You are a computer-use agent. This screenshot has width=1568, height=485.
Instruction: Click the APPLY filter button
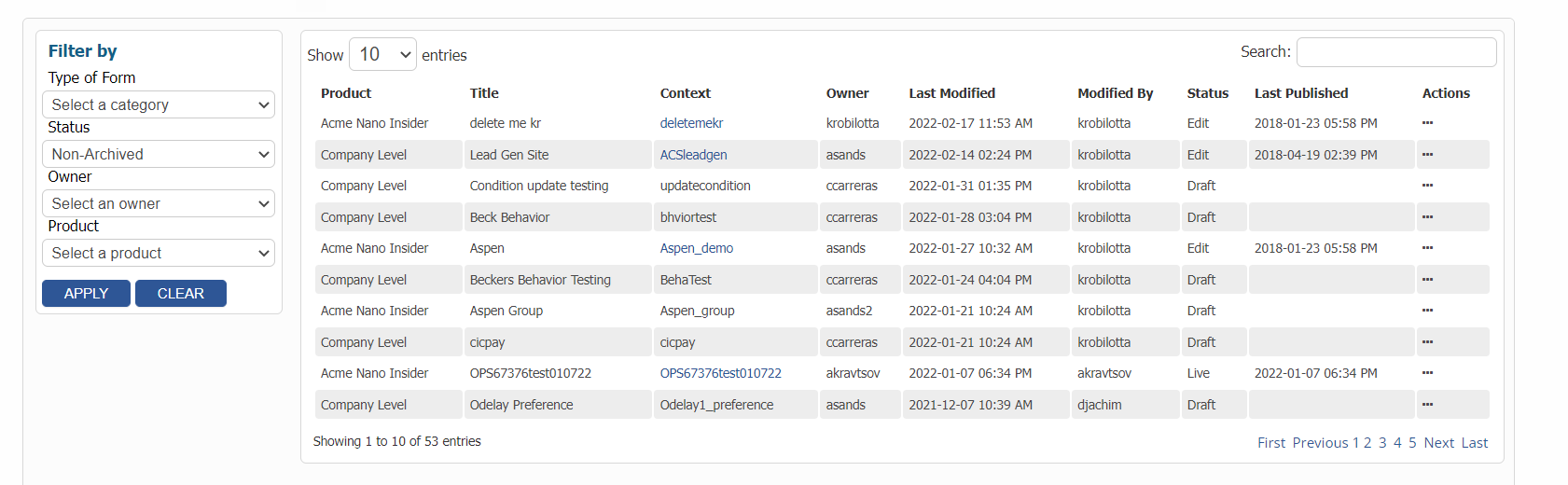(x=86, y=293)
